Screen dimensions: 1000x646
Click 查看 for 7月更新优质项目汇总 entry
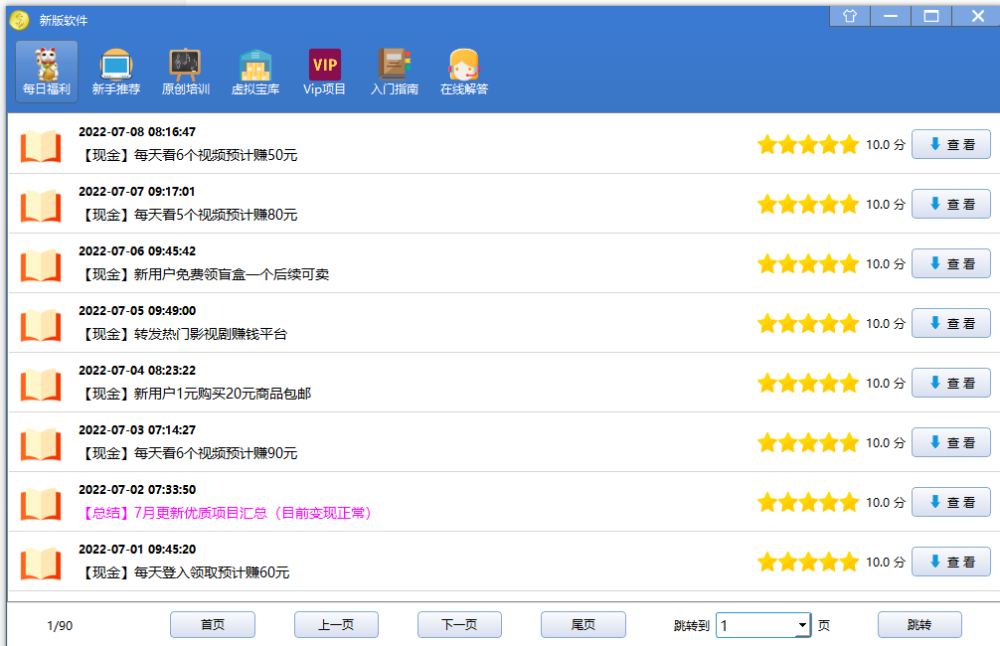point(951,502)
